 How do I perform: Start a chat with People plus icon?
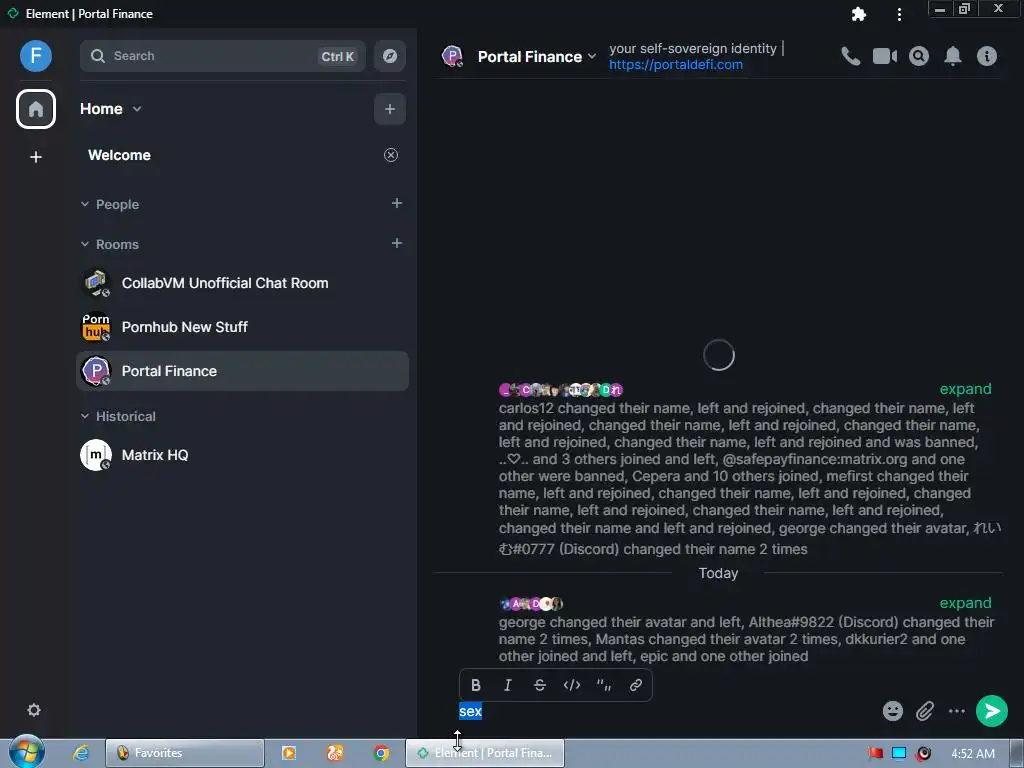tap(396, 203)
